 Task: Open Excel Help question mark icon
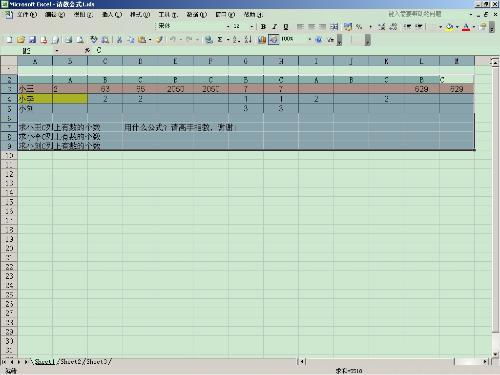pyautogui.click(x=319, y=40)
